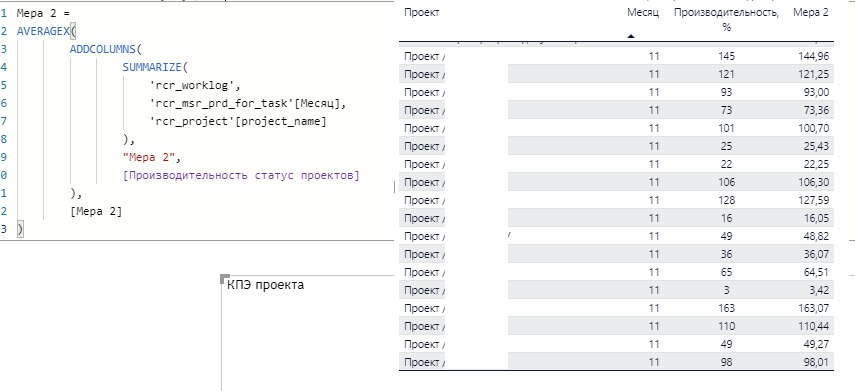This screenshot has width=855, height=391.
Task: Click the productivity cell showing 101
Action: 726,128
